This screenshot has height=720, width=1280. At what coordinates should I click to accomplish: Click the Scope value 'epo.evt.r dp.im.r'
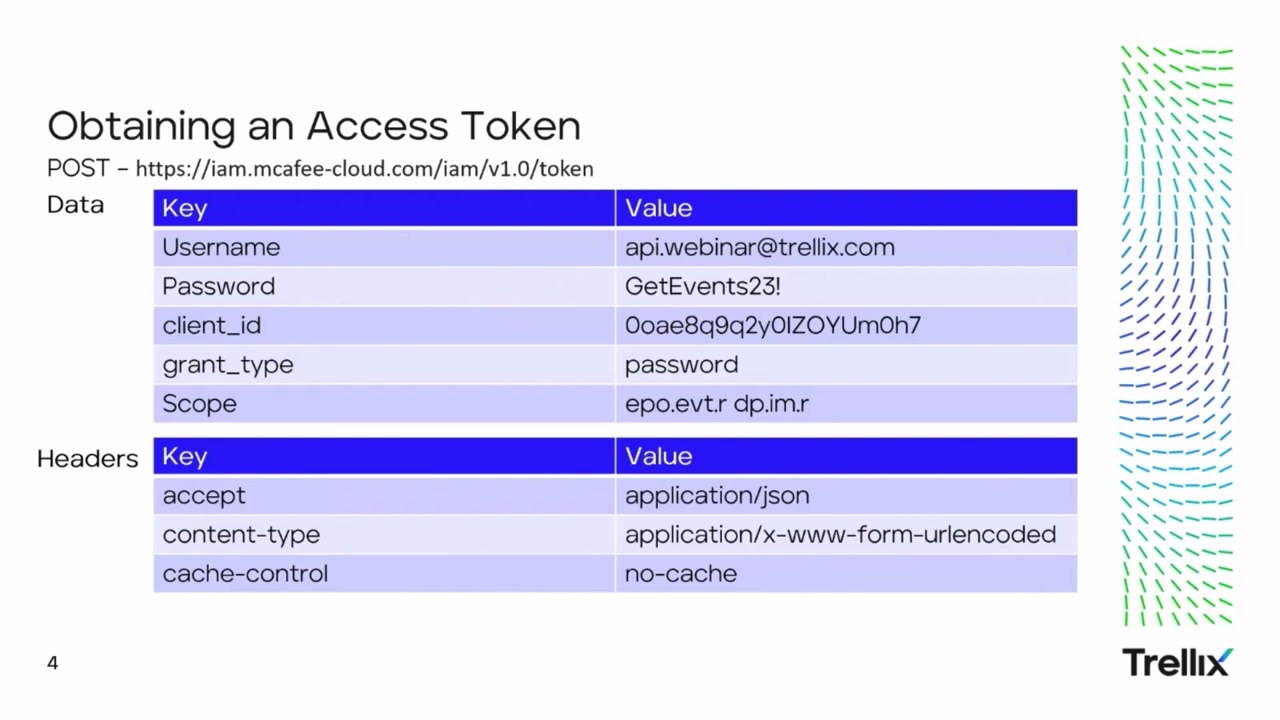(x=716, y=404)
